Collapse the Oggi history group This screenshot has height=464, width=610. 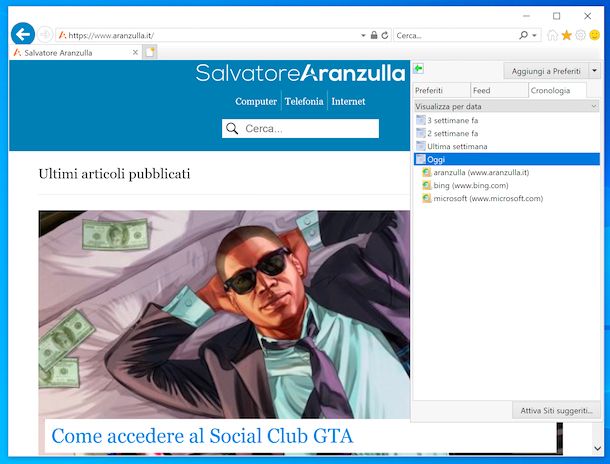507,159
